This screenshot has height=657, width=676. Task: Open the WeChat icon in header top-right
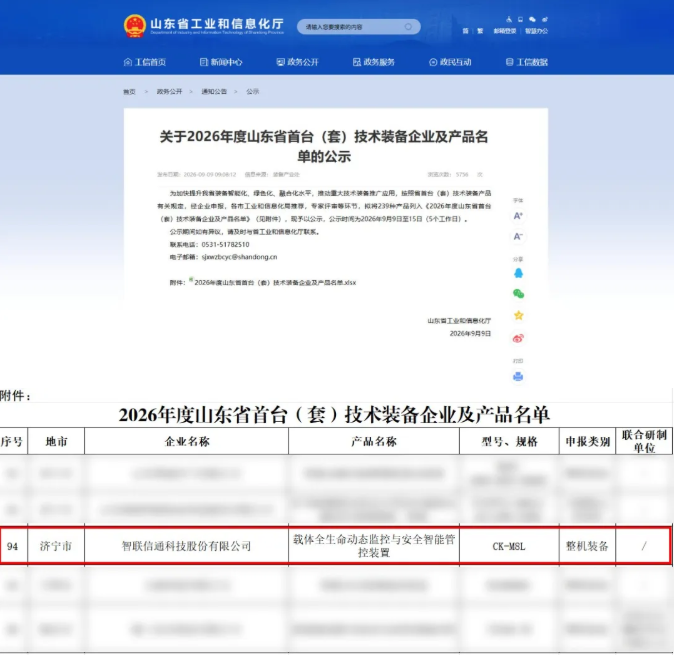click(532, 19)
